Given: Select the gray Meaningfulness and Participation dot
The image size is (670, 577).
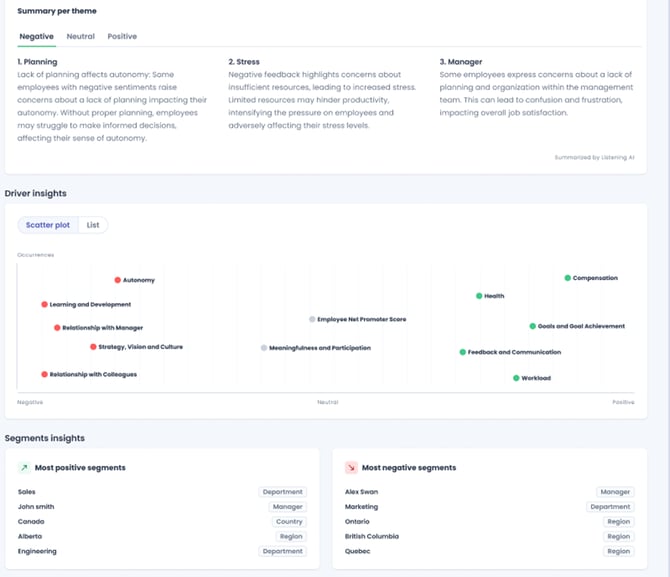Looking at the screenshot, I should coord(264,348).
